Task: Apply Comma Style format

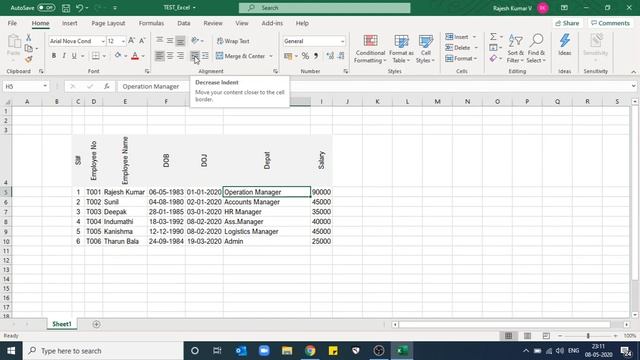Action: click(316, 56)
